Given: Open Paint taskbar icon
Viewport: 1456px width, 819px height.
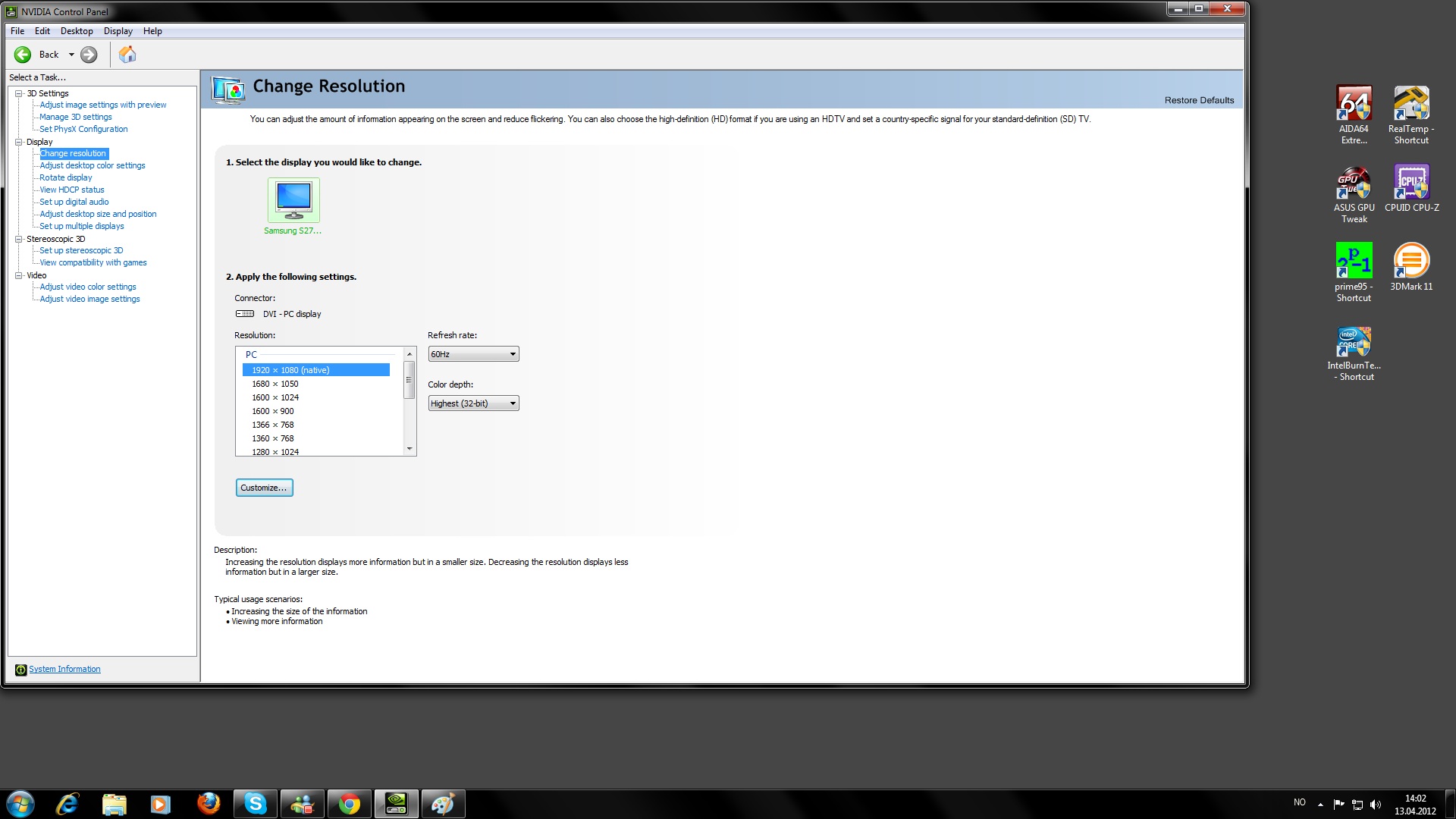Looking at the screenshot, I should coord(444,804).
